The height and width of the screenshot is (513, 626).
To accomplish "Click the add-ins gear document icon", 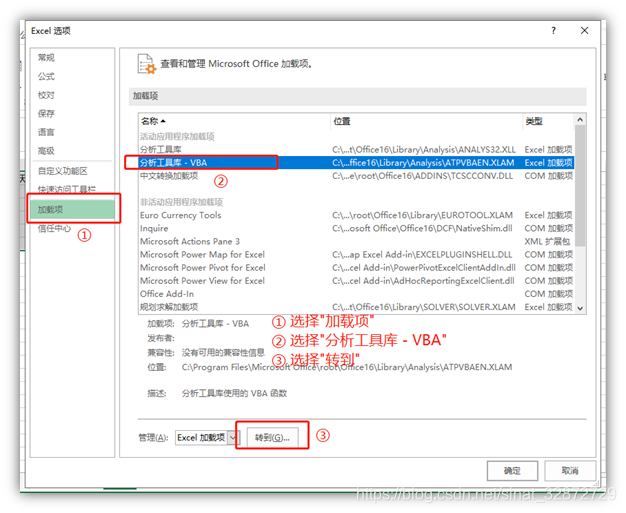I will click(147, 64).
